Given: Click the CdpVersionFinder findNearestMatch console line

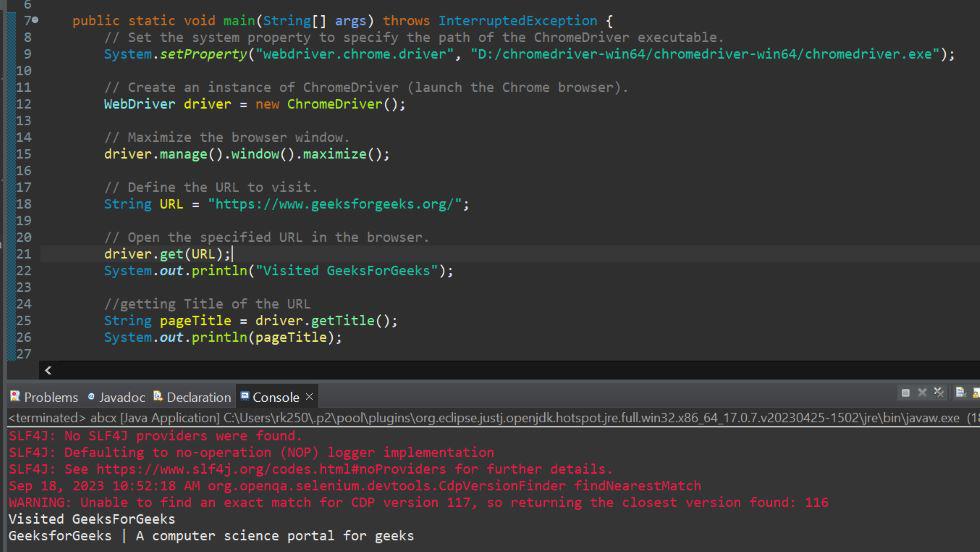Looking at the screenshot, I should pyautogui.click(x=354, y=486).
